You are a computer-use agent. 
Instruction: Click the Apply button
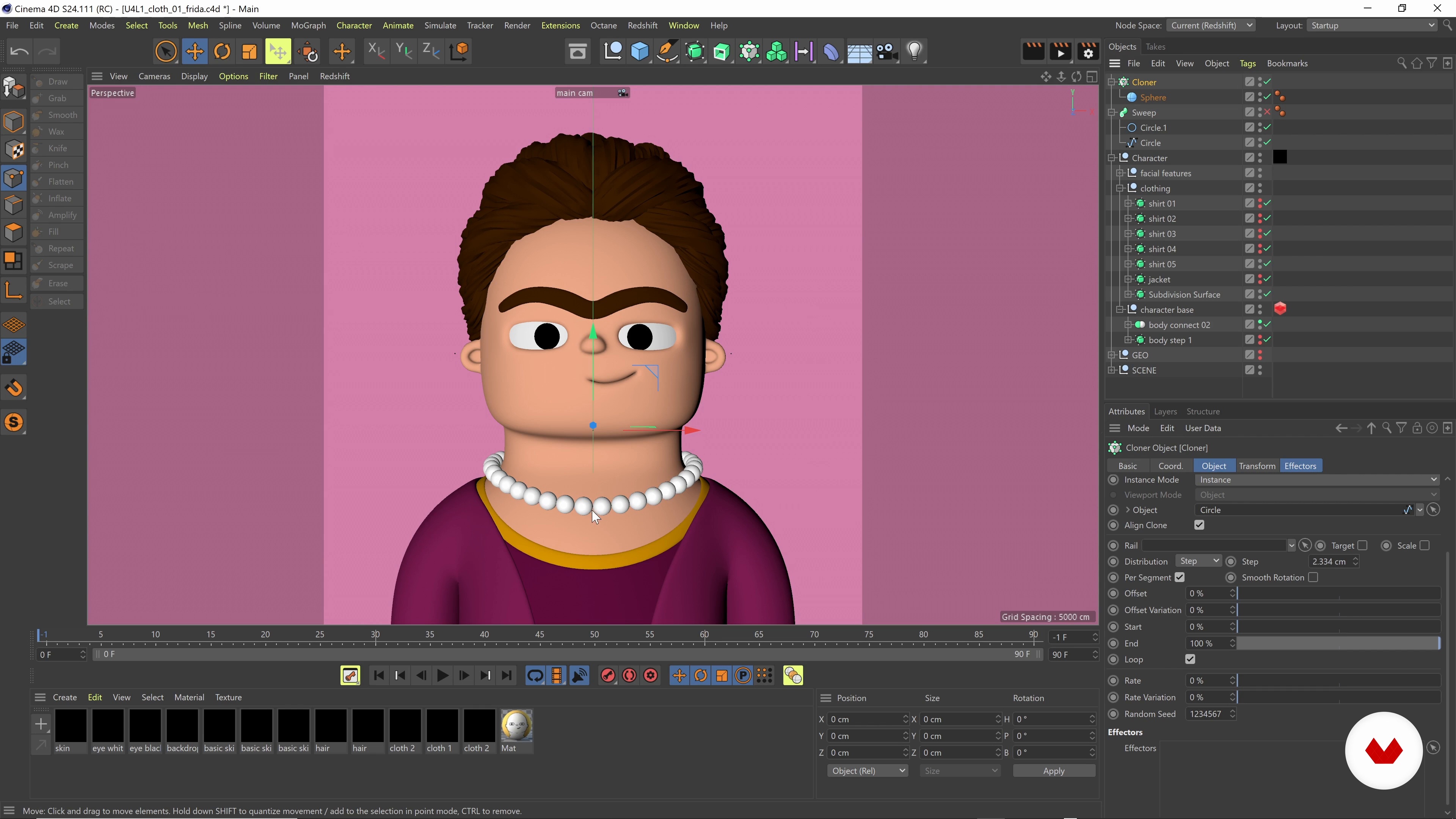(x=1054, y=771)
